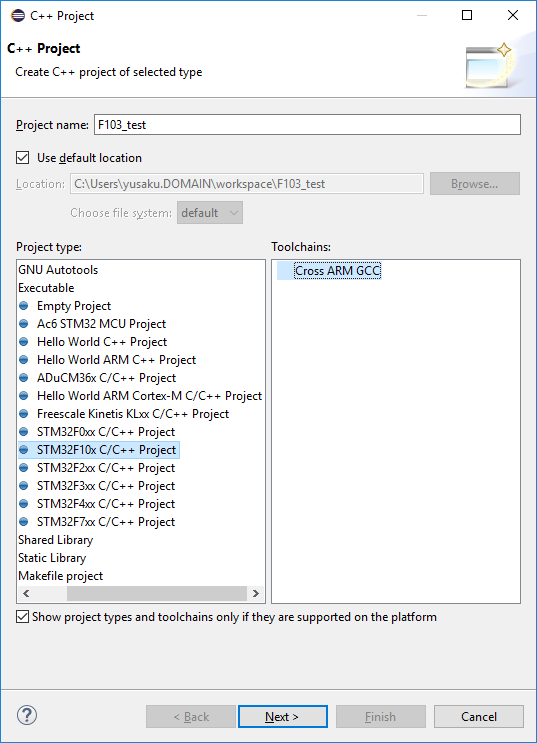Open the Choose file system dropdown
The width and height of the screenshot is (537, 743).
click(x=210, y=213)
